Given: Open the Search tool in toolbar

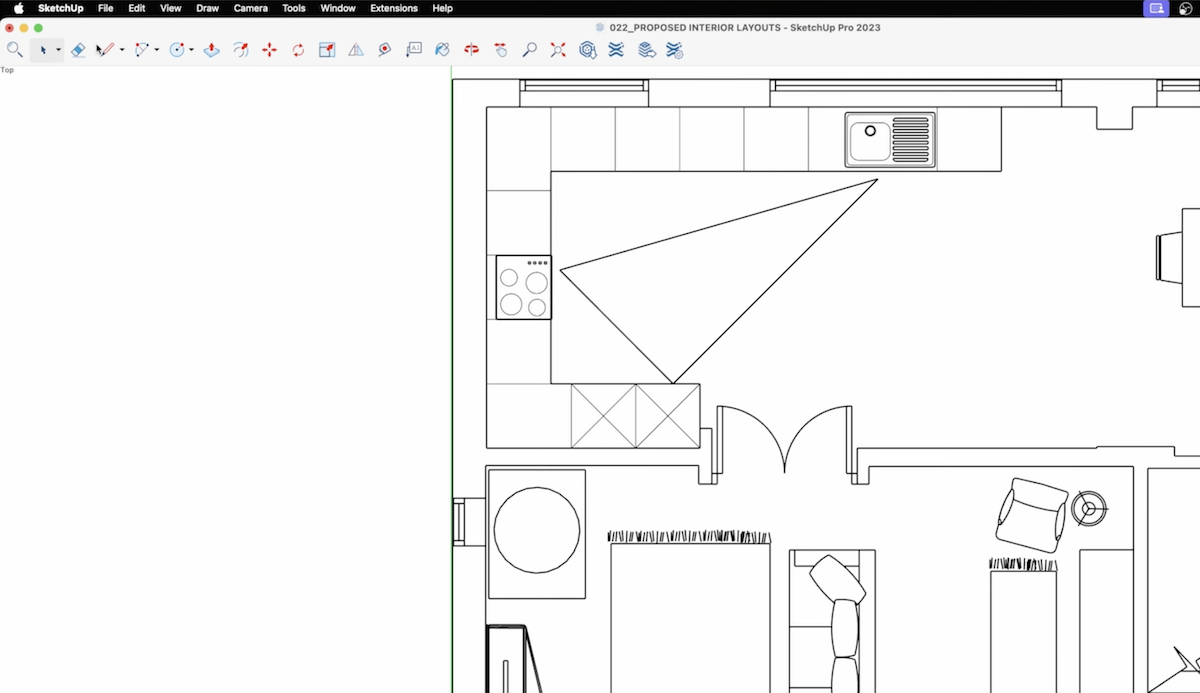Looking at the screenshot, I should tap(14, 49).
